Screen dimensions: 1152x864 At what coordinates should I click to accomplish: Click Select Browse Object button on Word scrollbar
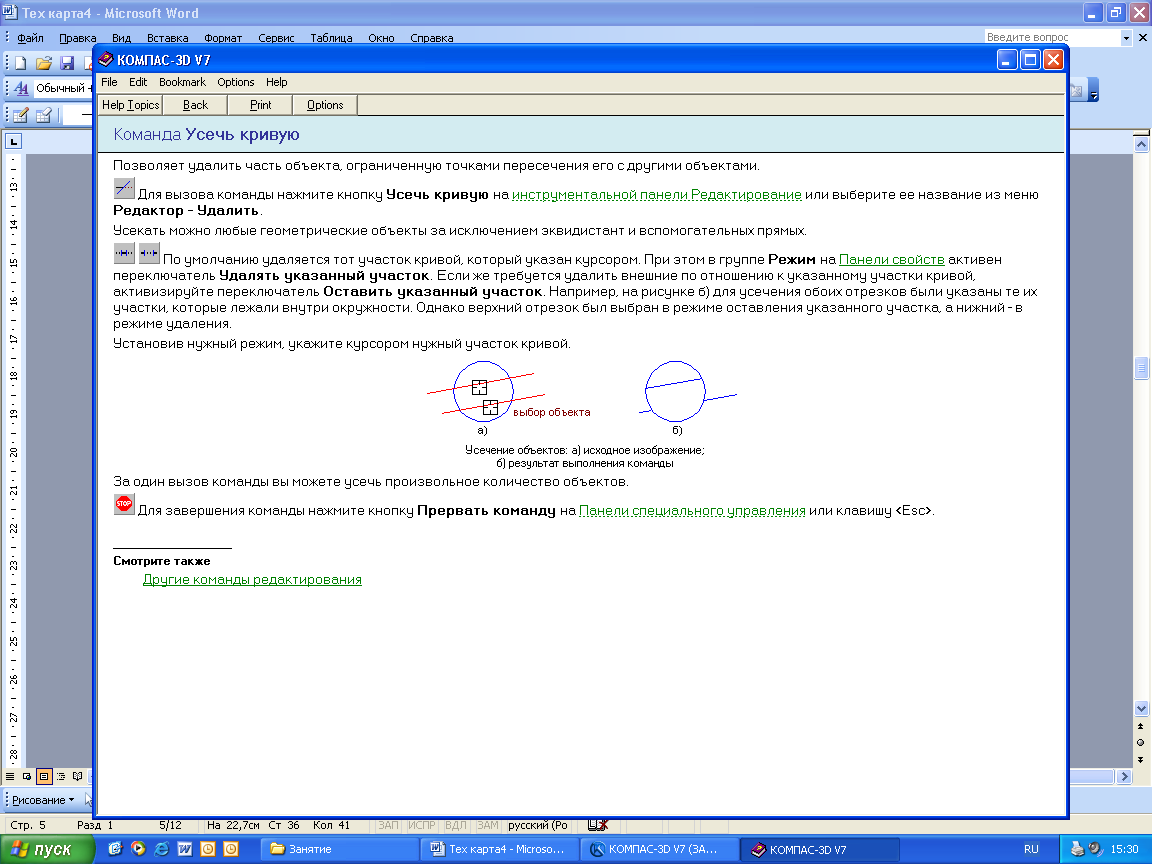coord(1141,743)
